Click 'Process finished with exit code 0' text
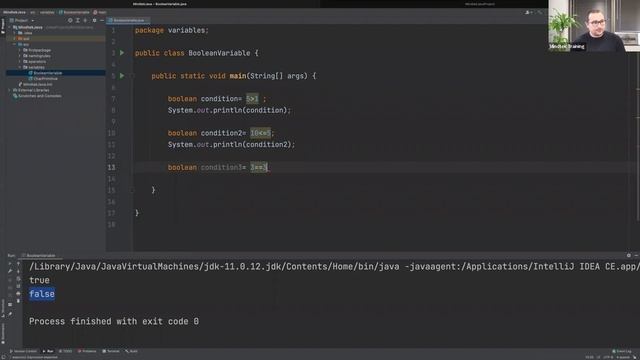 pos(114,321)
